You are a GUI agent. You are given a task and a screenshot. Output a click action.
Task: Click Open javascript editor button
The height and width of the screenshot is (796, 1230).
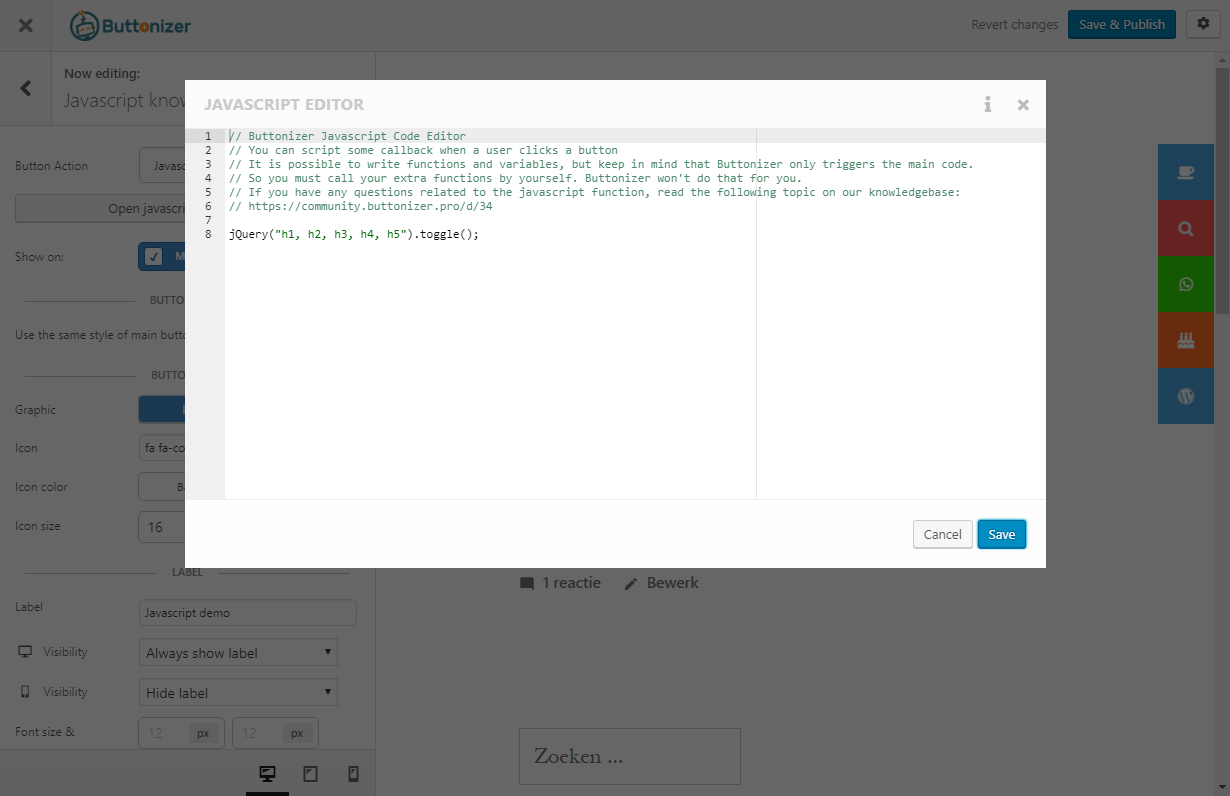(x=100, y=209)
